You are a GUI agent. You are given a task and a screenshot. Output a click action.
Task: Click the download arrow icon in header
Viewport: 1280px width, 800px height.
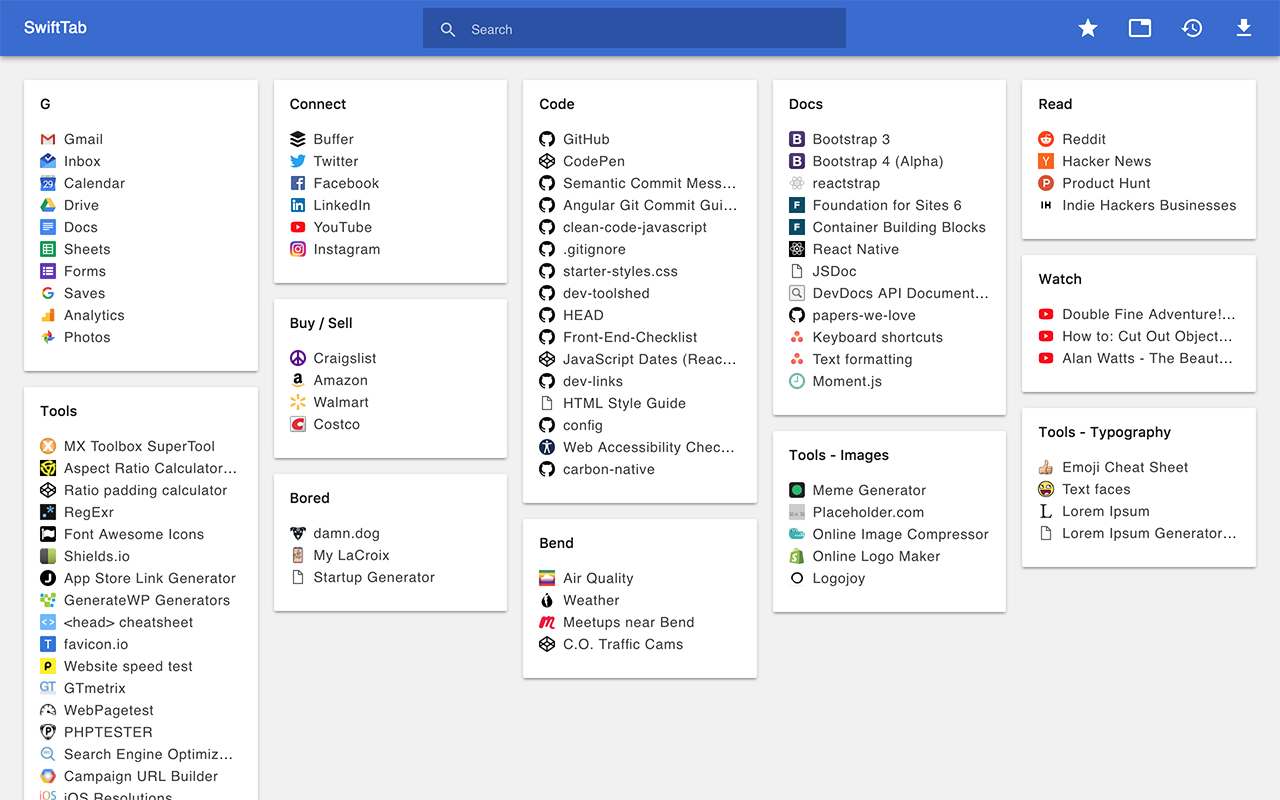coord(1244,28)
